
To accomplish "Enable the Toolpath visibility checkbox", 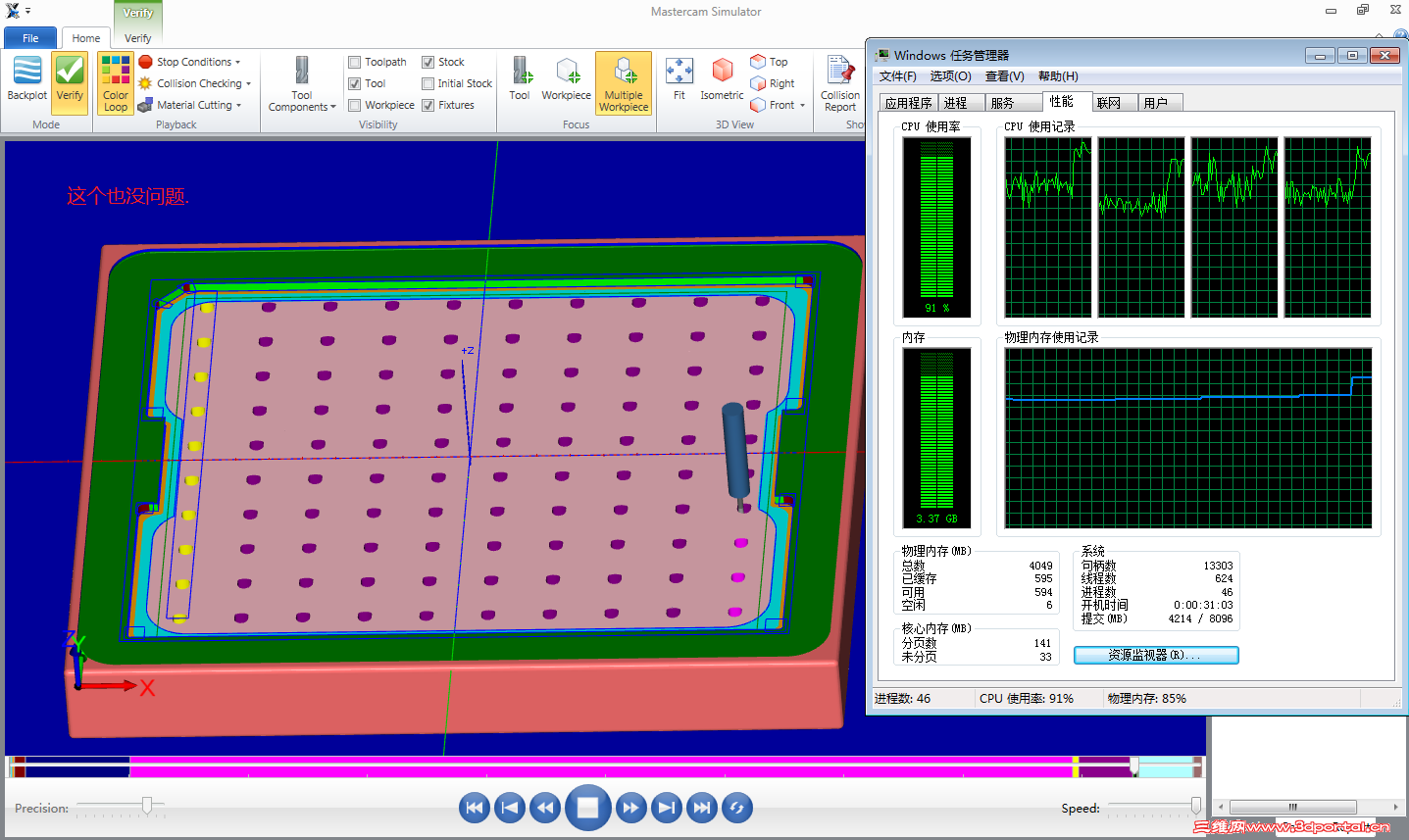I will point(355,62).
